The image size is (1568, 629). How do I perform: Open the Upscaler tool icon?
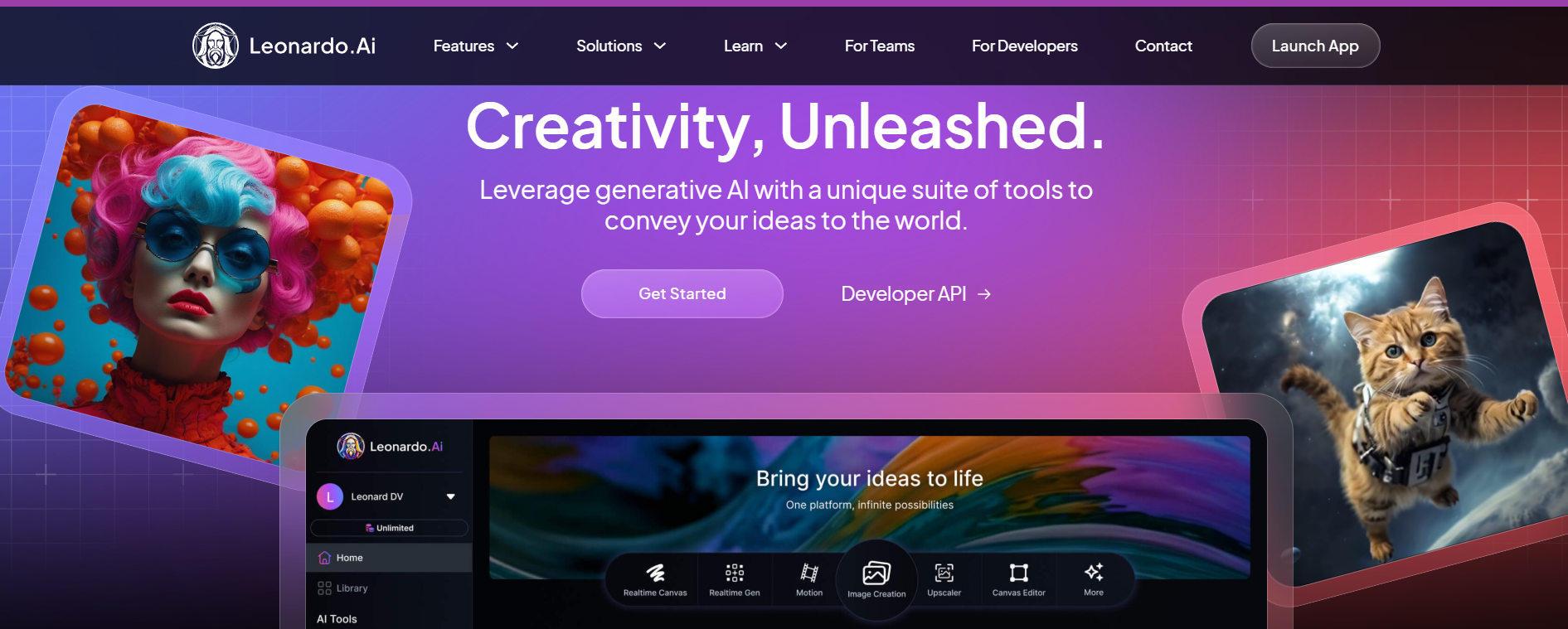click(x=944, y=573)
